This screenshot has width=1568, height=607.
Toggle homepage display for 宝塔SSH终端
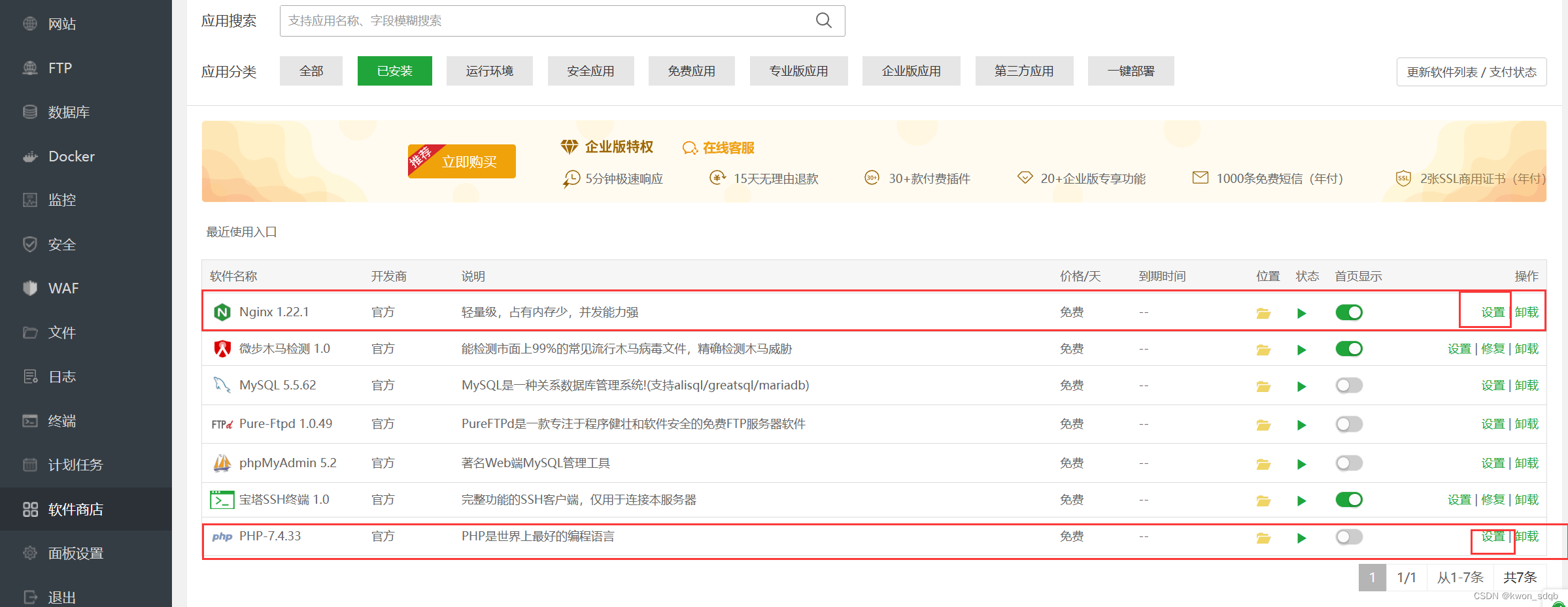point(1349,500)
